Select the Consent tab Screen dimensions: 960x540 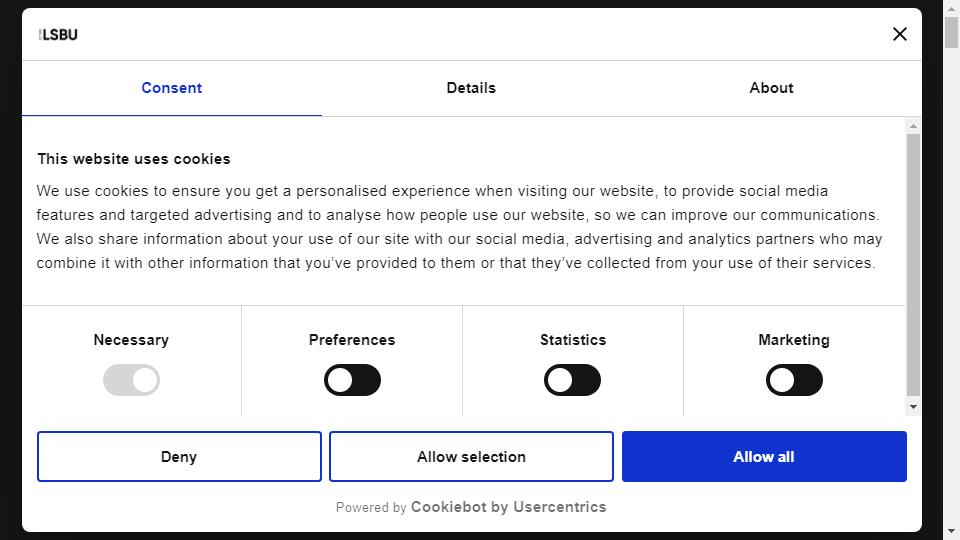point(172,88)
